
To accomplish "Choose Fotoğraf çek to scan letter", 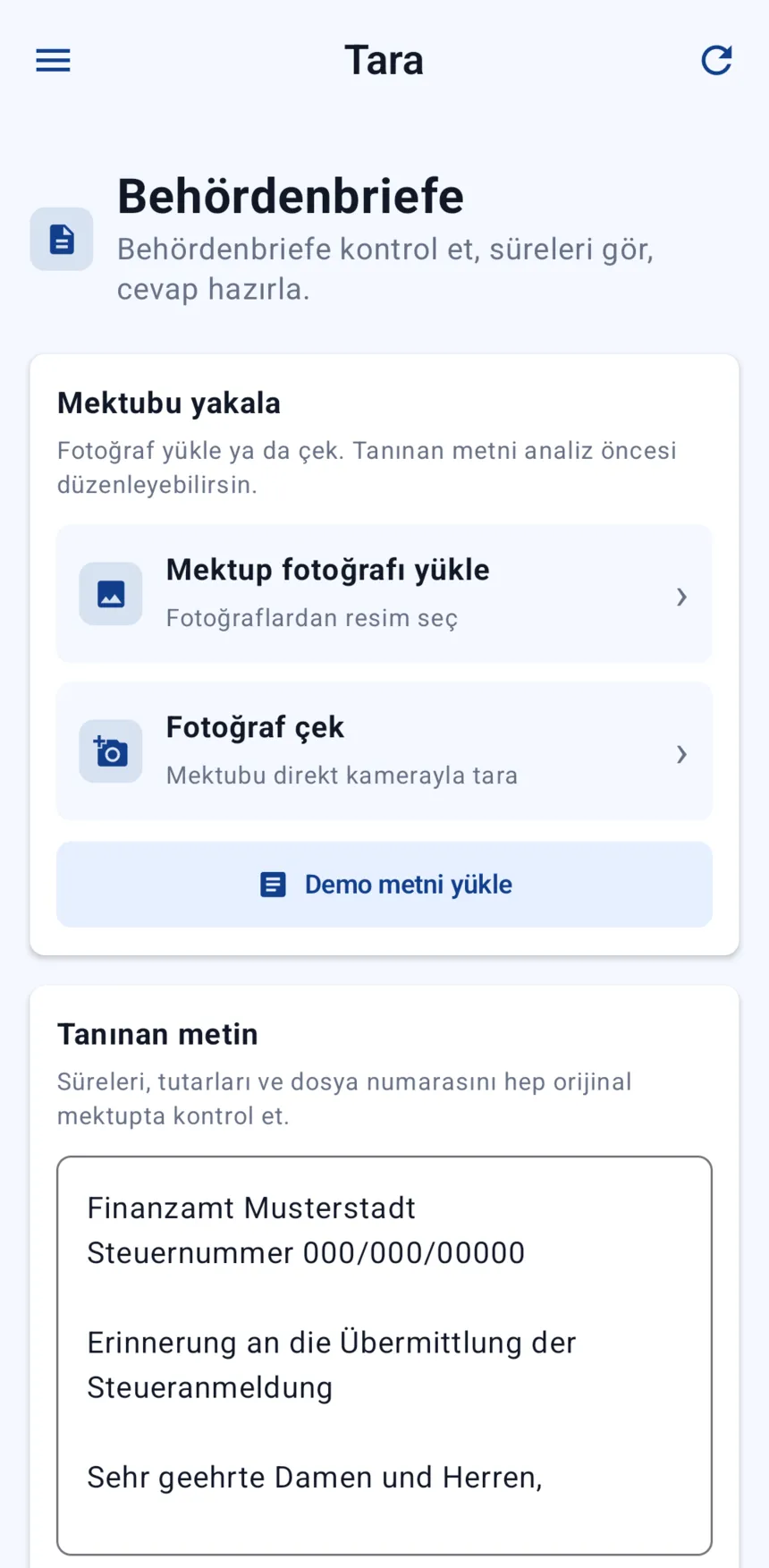I will point(384,751).
